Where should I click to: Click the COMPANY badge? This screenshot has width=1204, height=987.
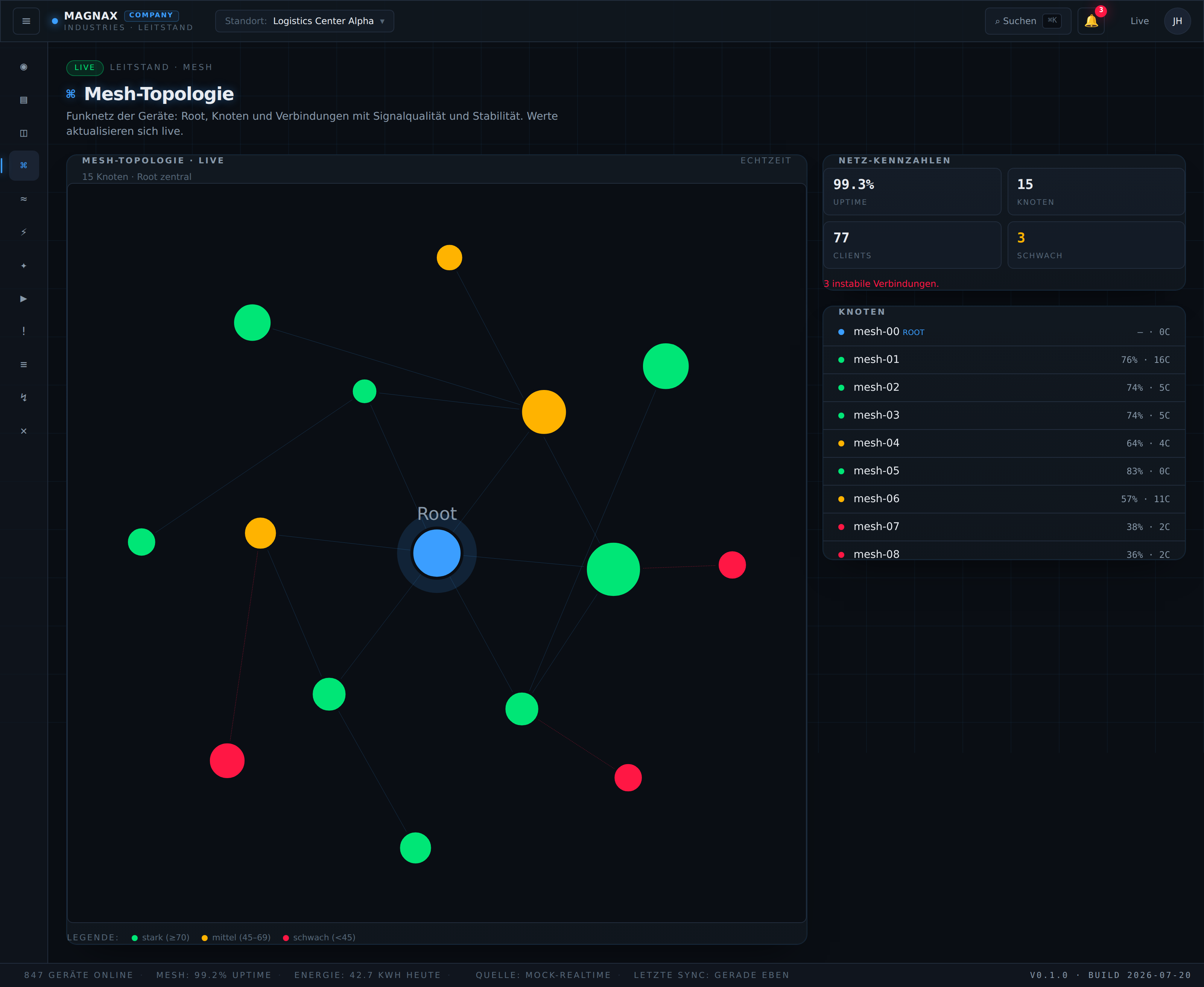[x=151, y=15]
